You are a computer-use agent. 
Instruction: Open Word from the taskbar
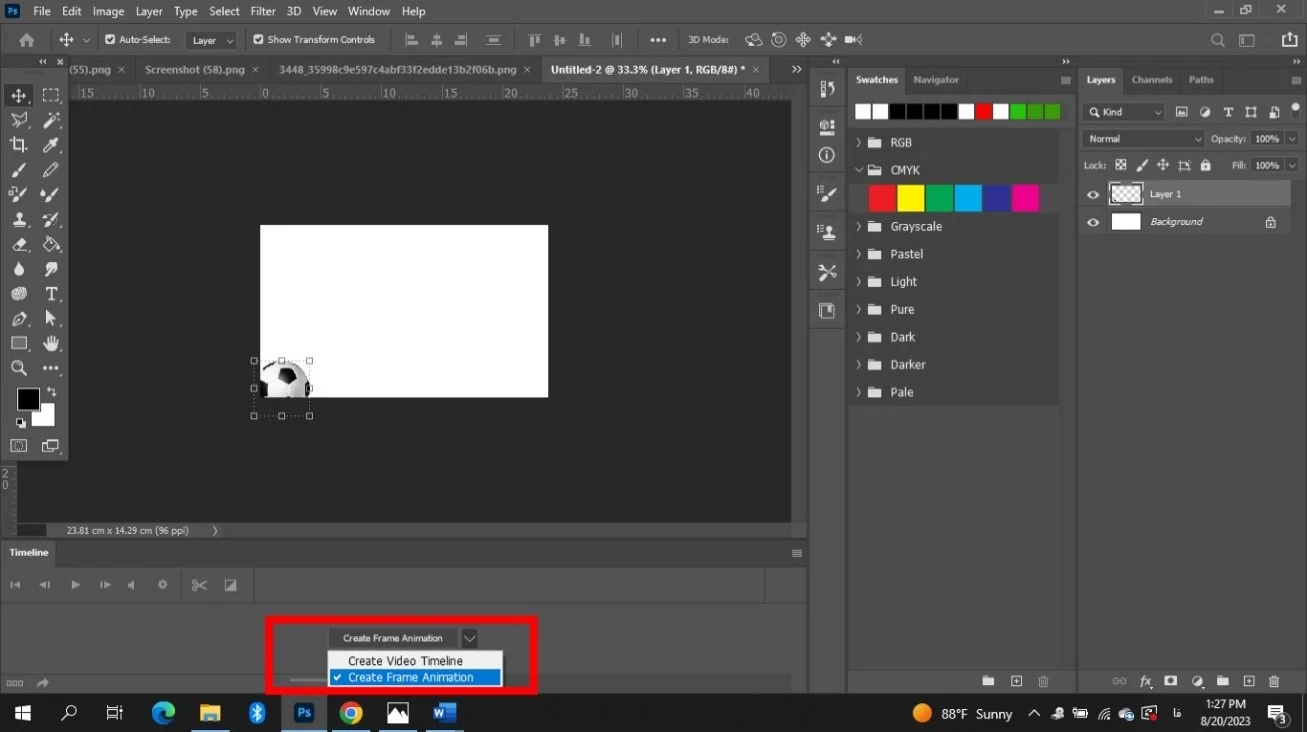[445, 713]
